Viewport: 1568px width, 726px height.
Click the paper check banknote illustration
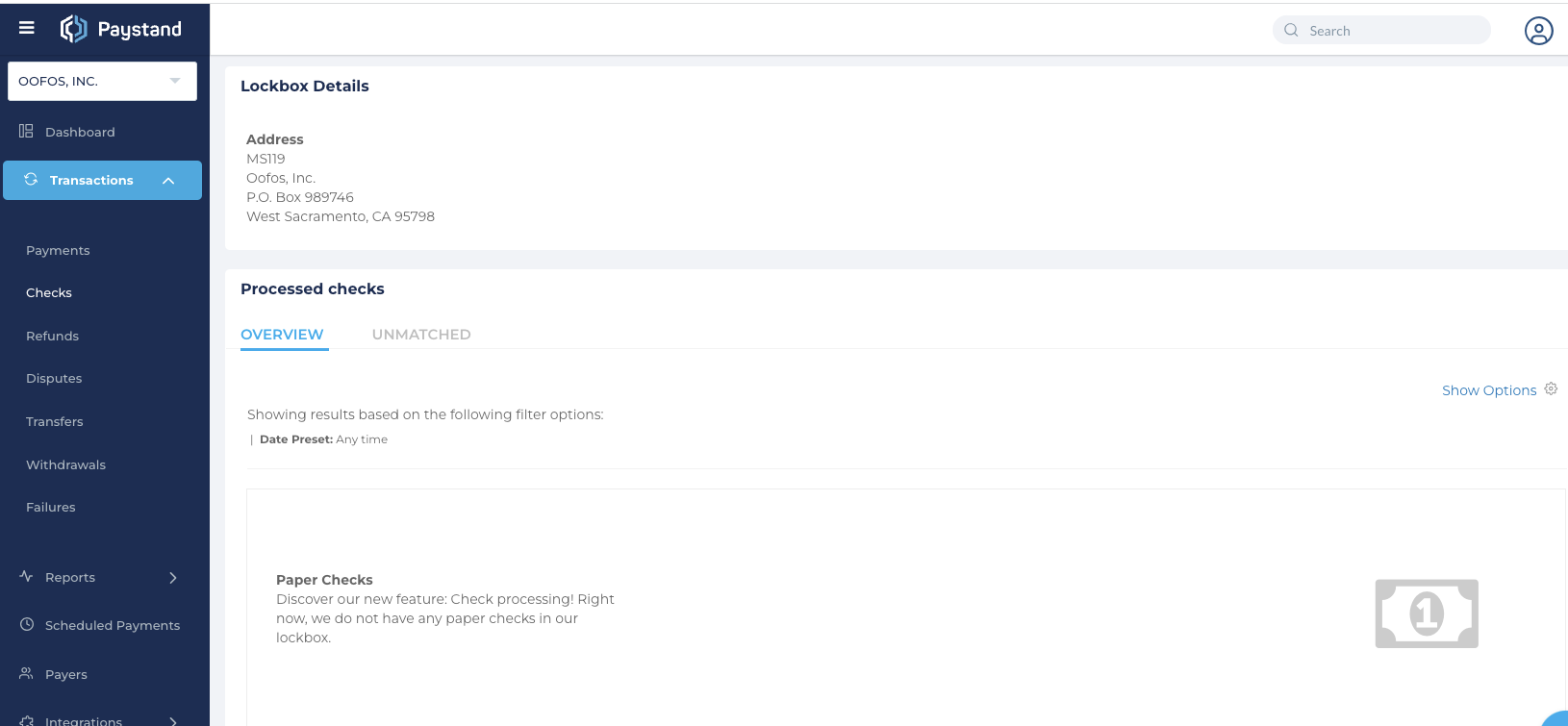click(x=1427, y=613)
